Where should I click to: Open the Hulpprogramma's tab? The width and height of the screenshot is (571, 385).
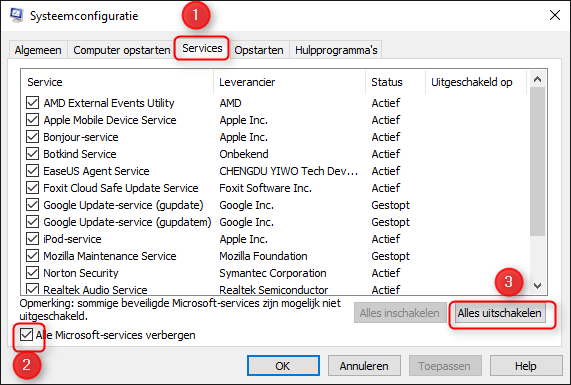click(336, 50)
